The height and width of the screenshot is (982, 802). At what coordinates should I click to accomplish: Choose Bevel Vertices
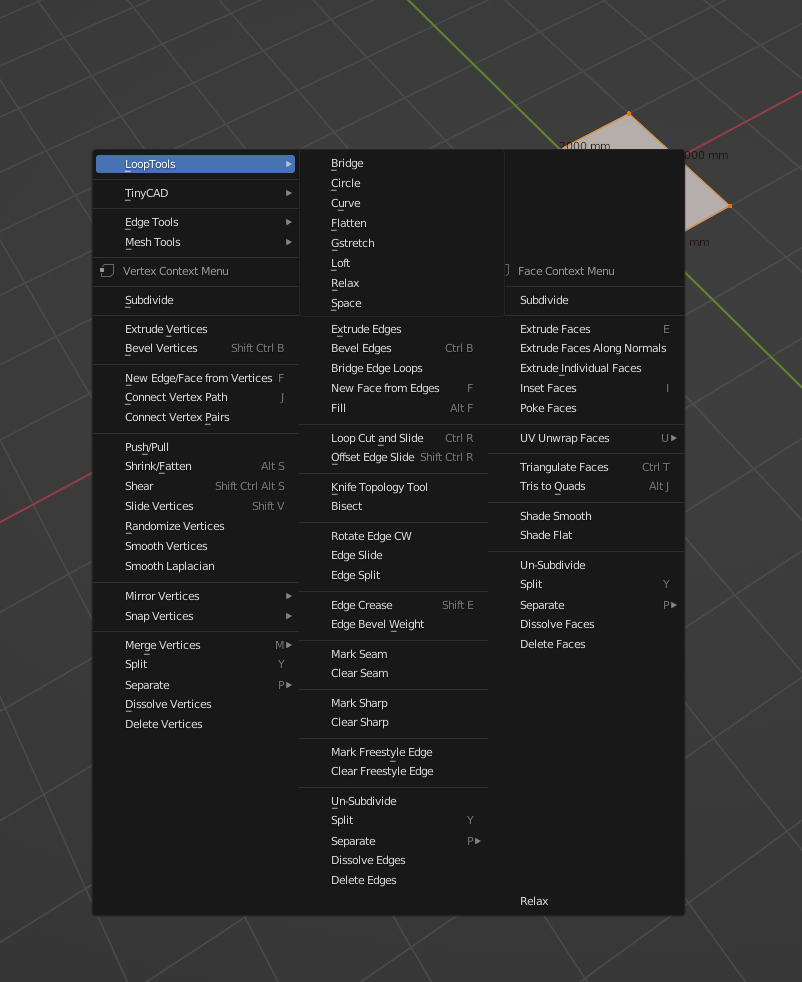[195, 348]
